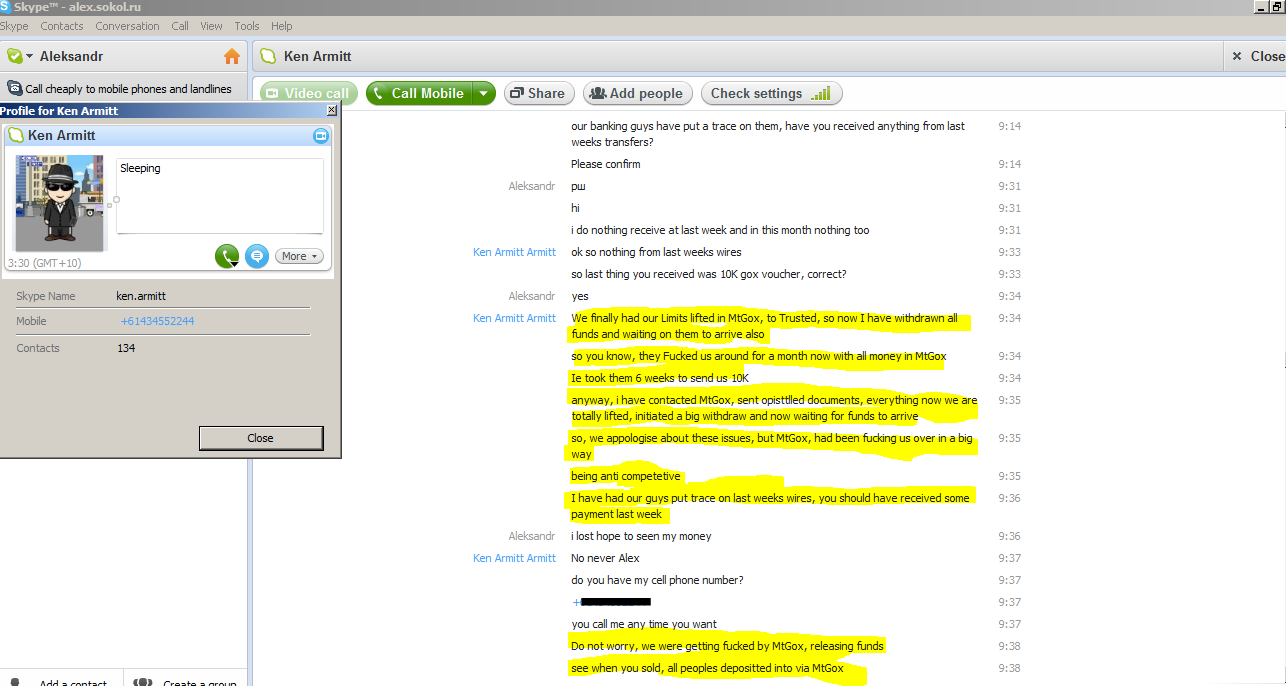Click Ken Armitt's avatar picture in profile
Screen dimensions: 1286x687
(59, 203)
